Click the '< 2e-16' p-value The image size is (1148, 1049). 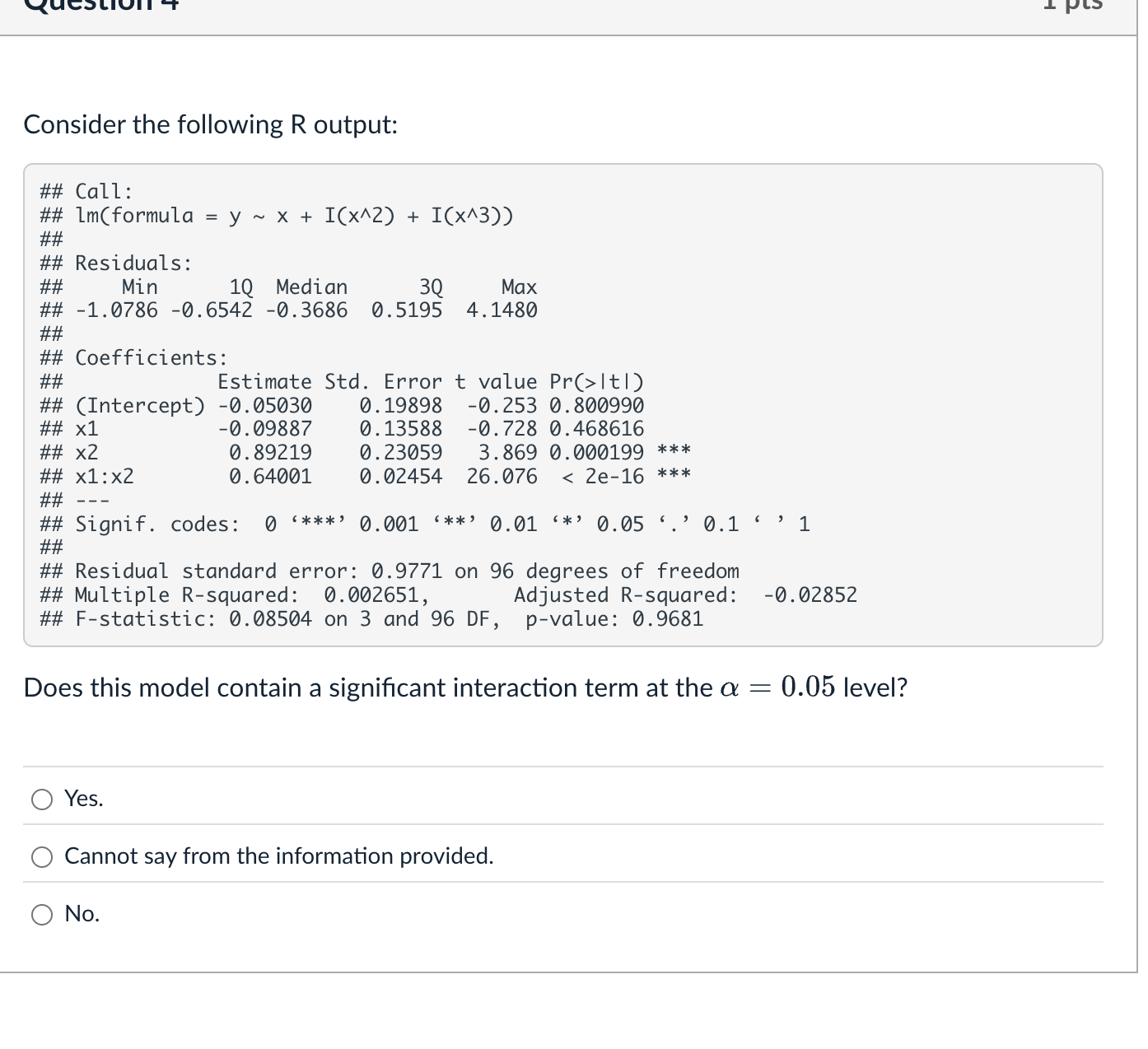[x=603, y=477]
